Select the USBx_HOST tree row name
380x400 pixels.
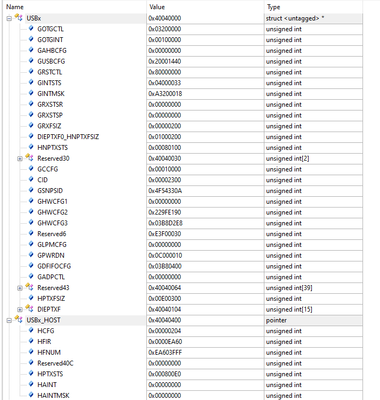tap(44, 320)
